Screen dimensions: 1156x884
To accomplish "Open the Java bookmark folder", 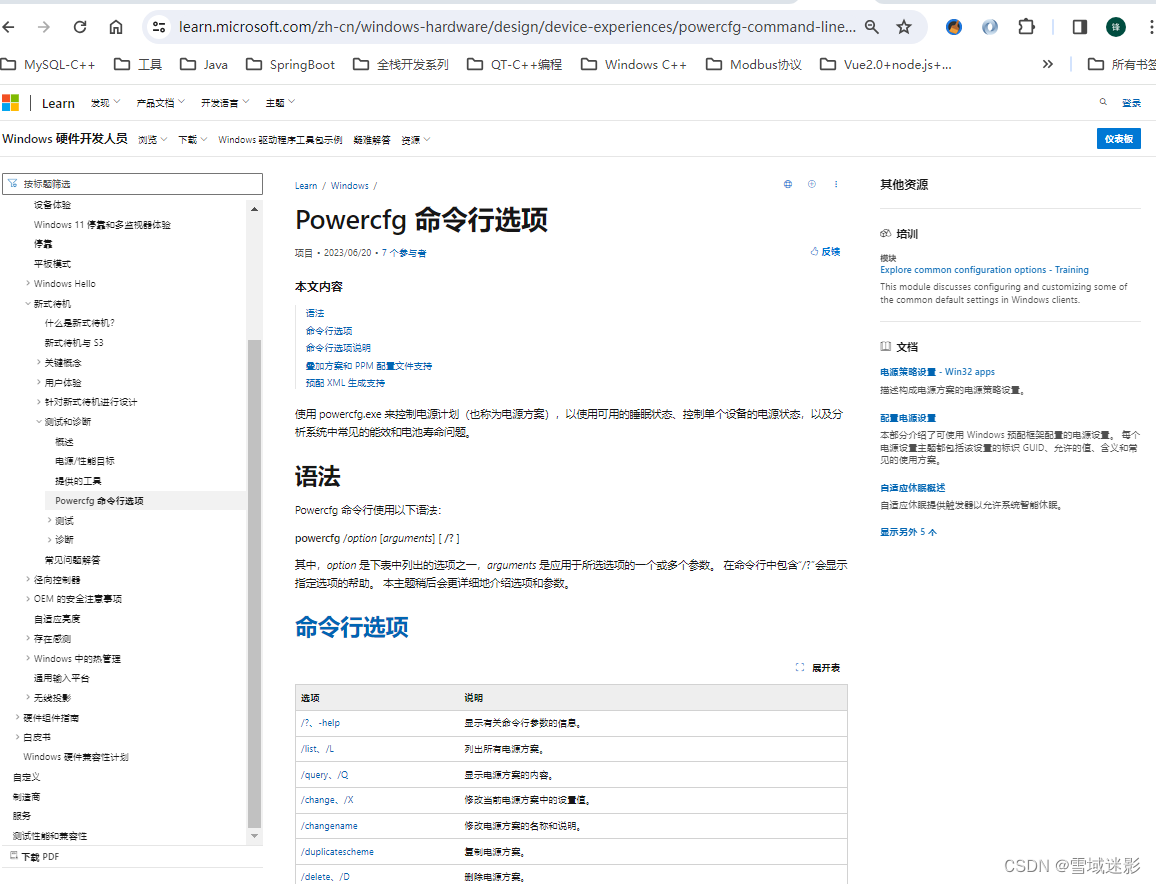I will [203, 65].
